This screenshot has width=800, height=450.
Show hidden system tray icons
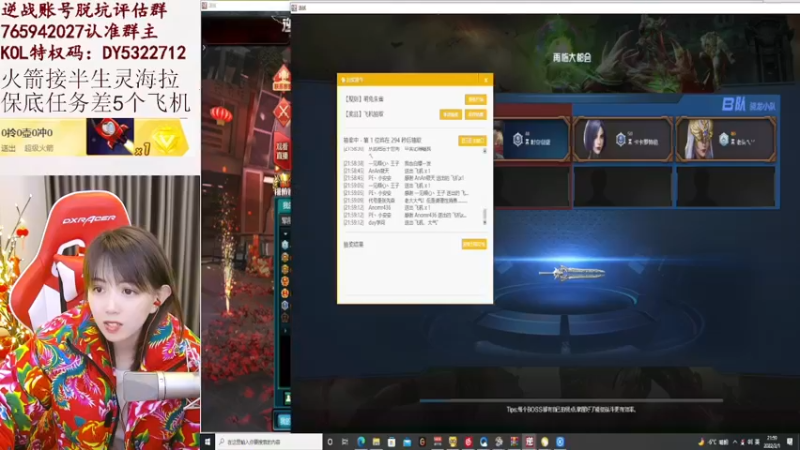[735, 442]
